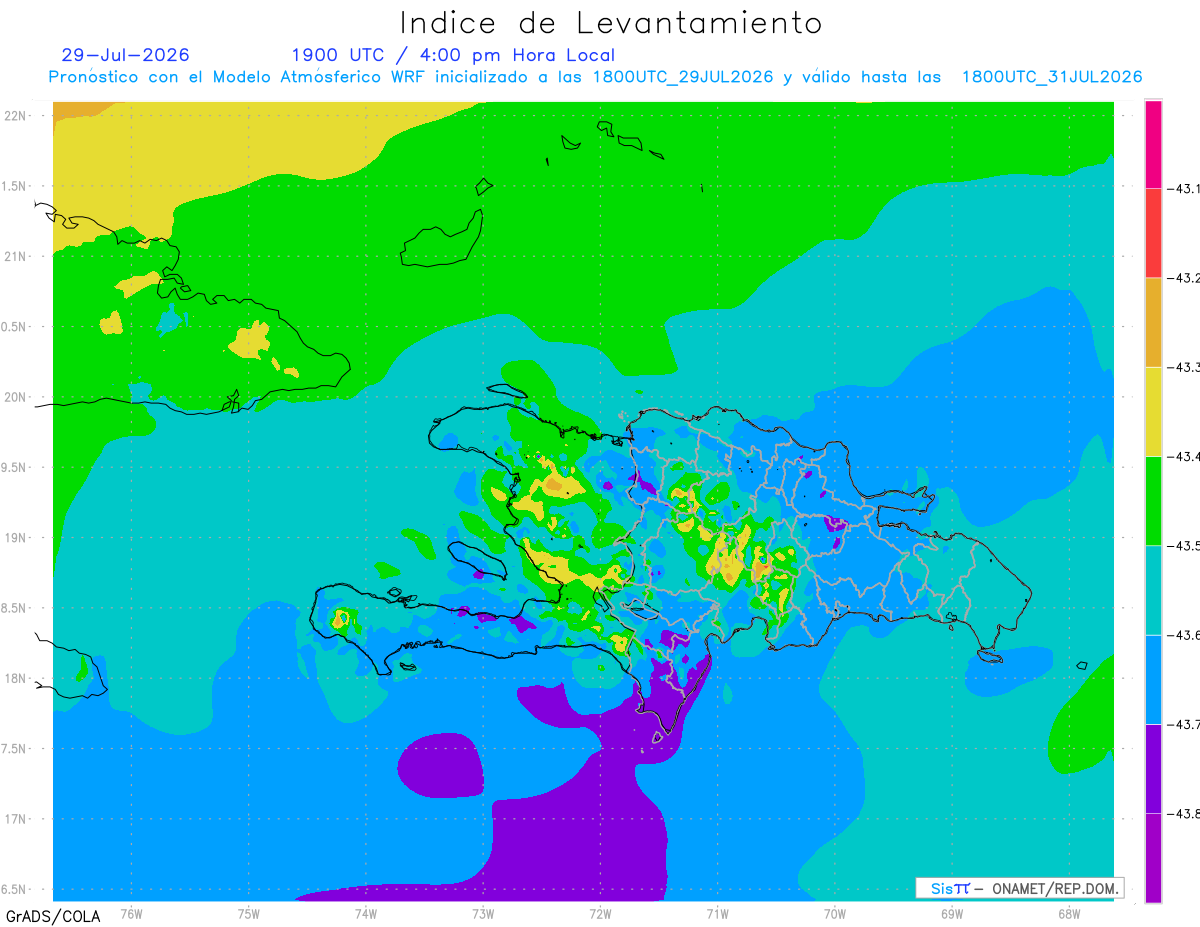Click the latitude label "19N"
Image resolution: width=1200 pixels, height=927 pixels.
pyautogui.click(x=16, y=538)
